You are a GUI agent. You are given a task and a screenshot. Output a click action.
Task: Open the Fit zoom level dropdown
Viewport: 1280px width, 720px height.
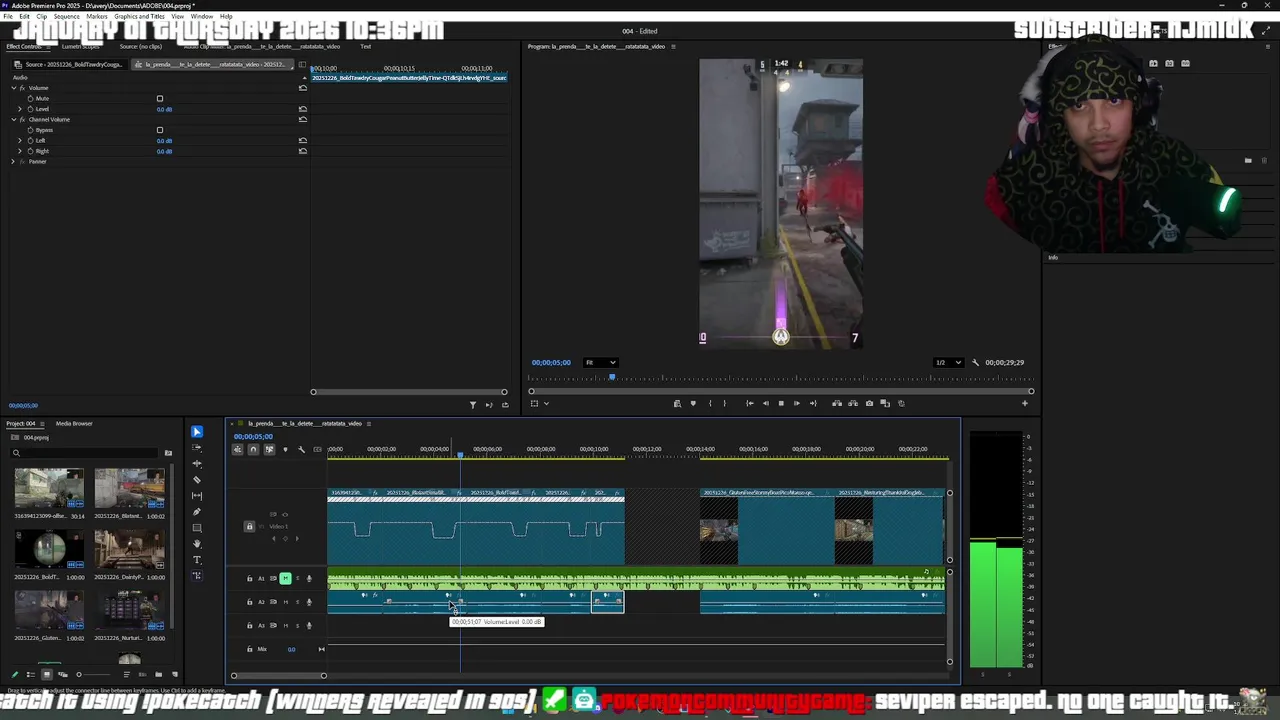click(x=600, y=363)
